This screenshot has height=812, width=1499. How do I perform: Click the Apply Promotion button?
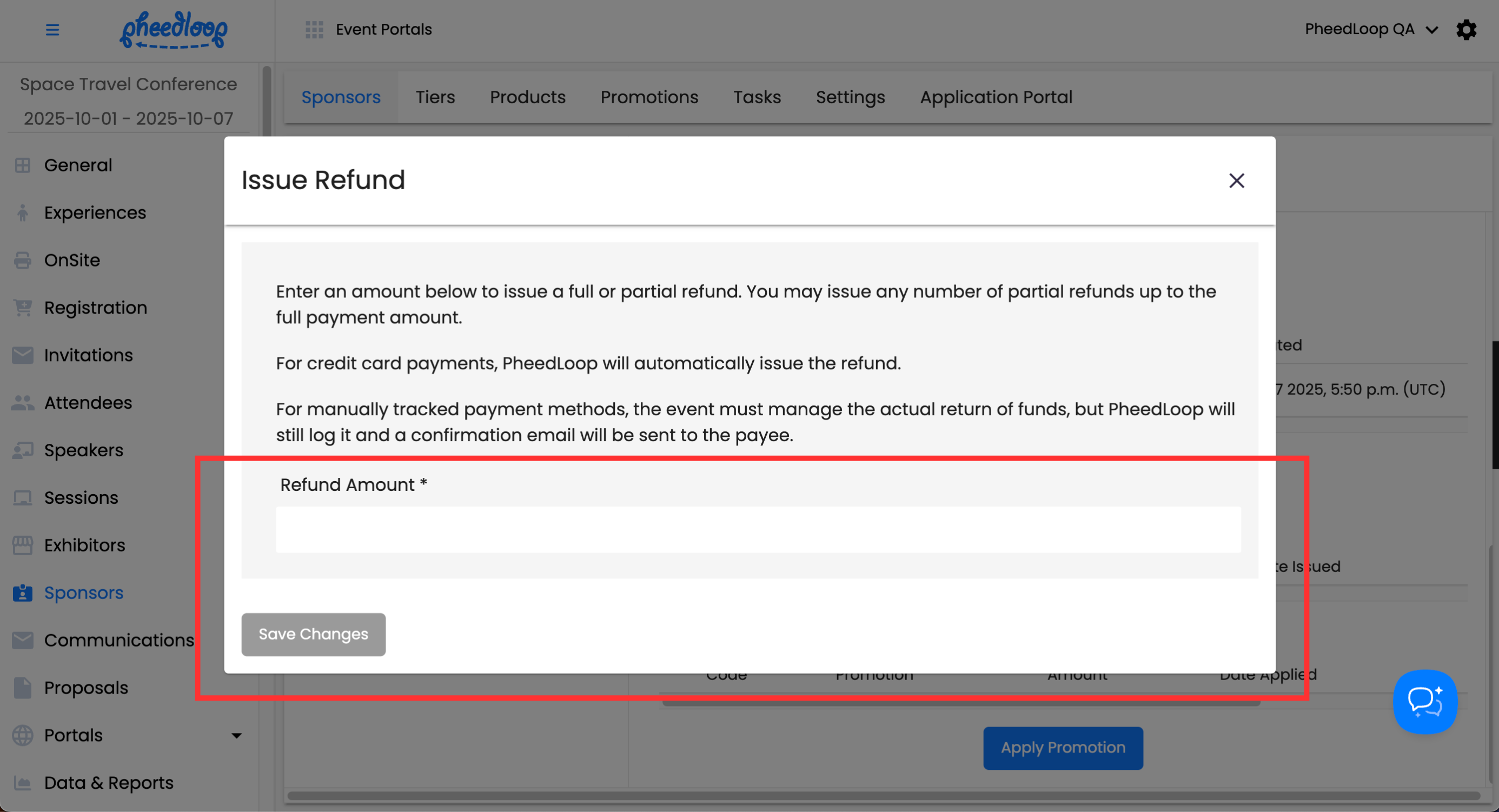click(1063, 748)
